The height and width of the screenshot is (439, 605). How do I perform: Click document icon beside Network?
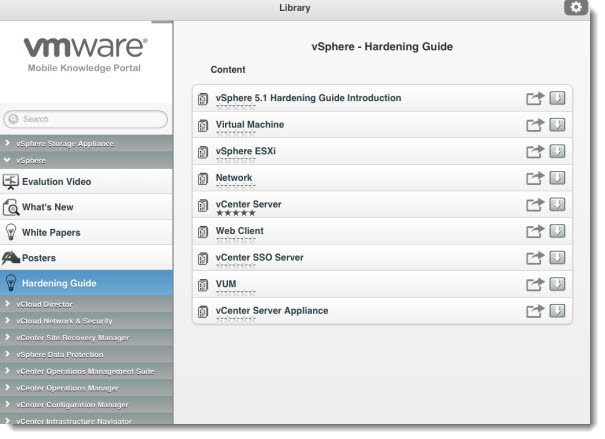click(x=203, y=179)
